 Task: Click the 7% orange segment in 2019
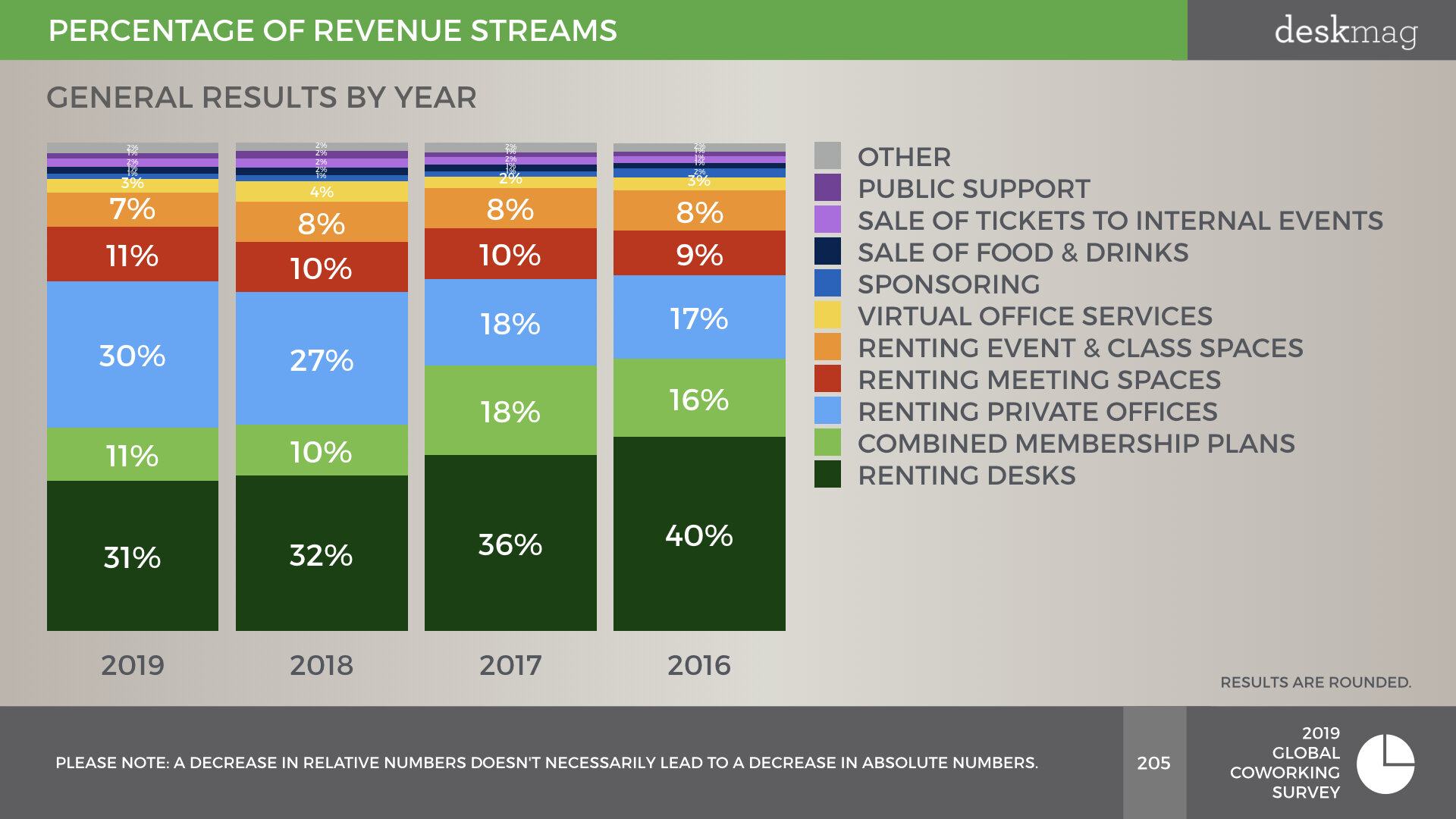pos(133,209)
